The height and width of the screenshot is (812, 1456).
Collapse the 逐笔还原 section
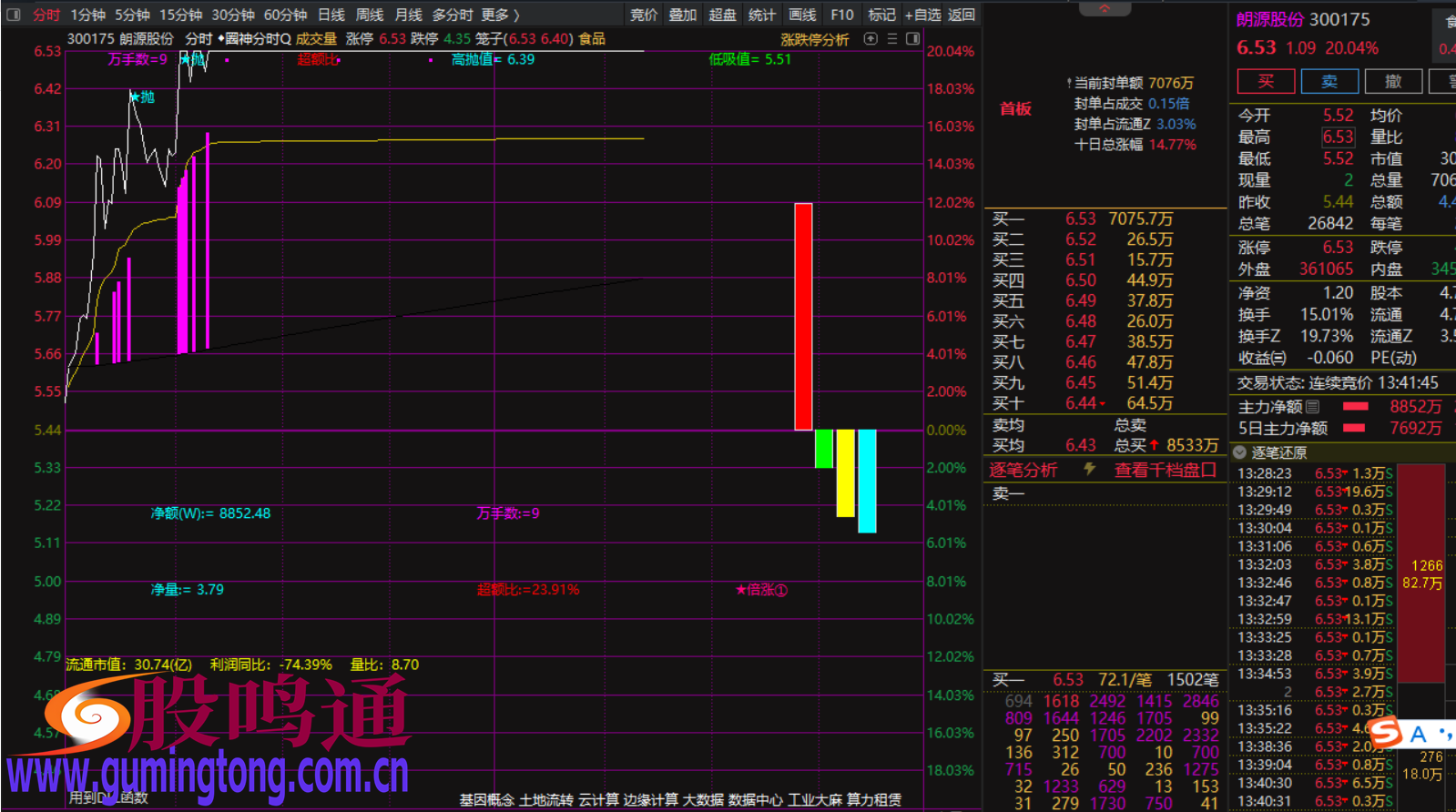pos(1239,452)
